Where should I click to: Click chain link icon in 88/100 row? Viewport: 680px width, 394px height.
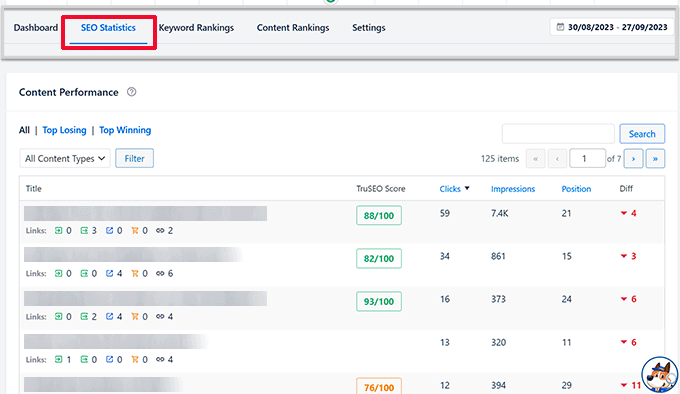[160, 231]
